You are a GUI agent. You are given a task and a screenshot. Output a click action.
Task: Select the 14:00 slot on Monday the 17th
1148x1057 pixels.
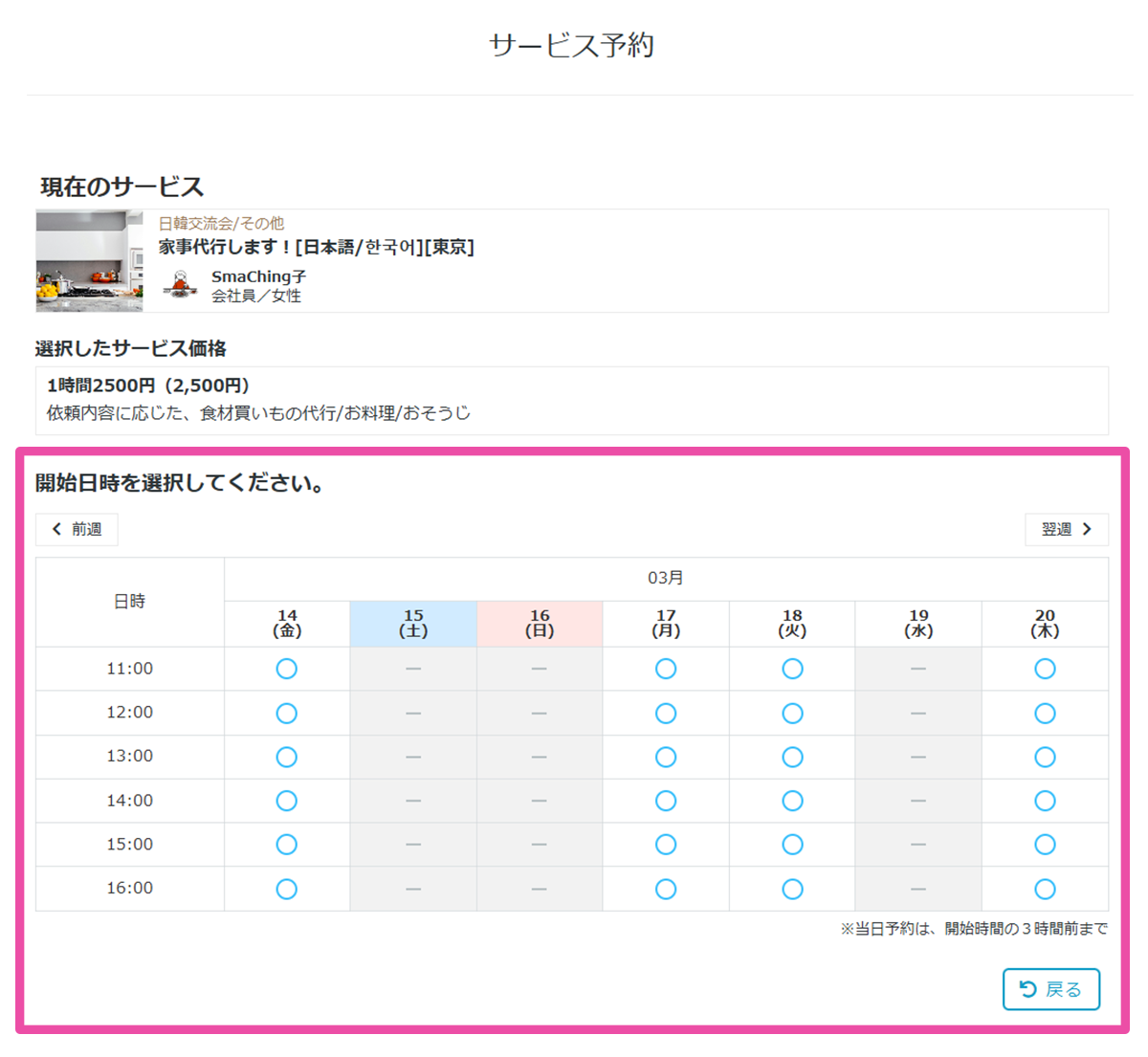(x=666, y=801)
